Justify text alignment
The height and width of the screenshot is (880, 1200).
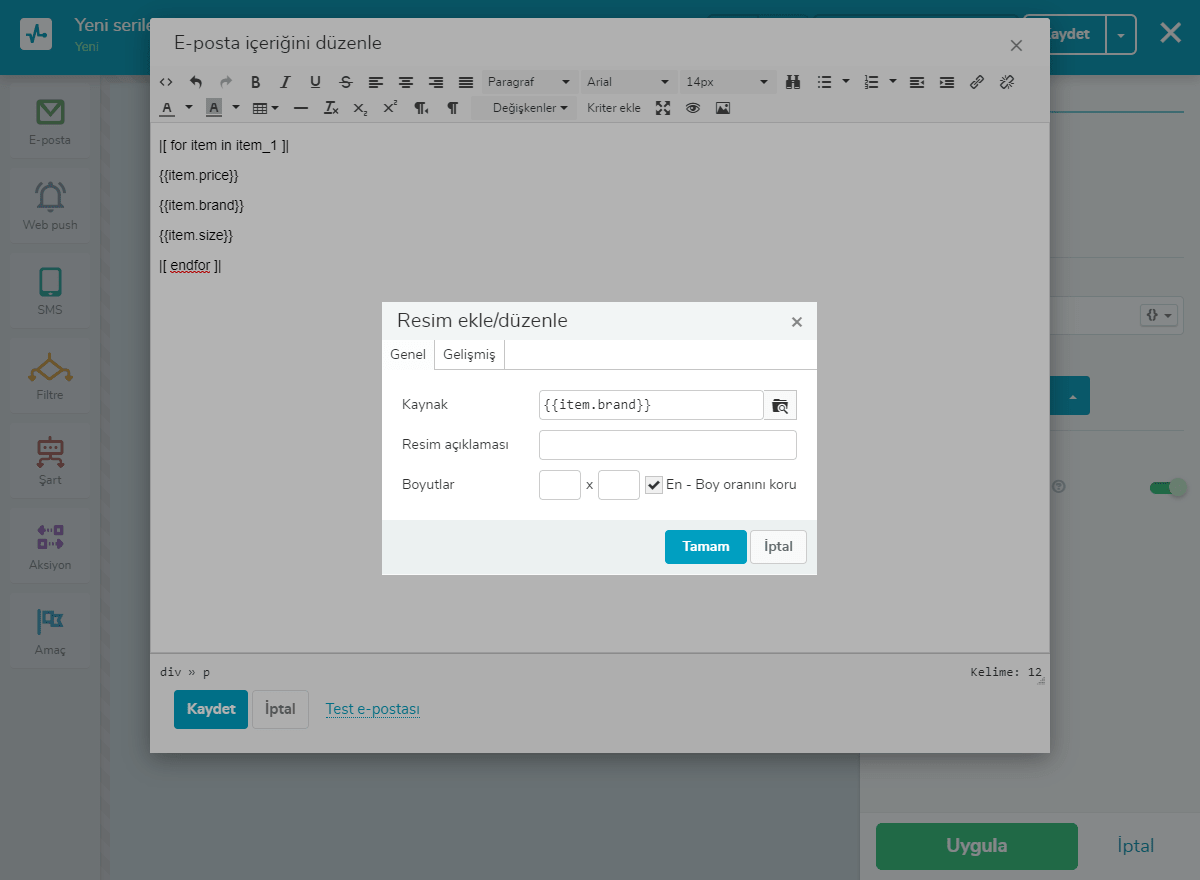coord(466,82)
